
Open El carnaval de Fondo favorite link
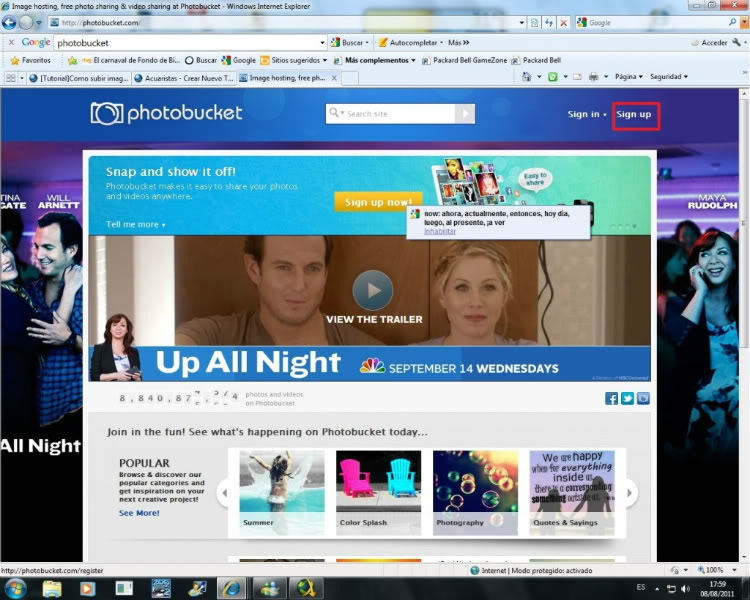(131, 60)
